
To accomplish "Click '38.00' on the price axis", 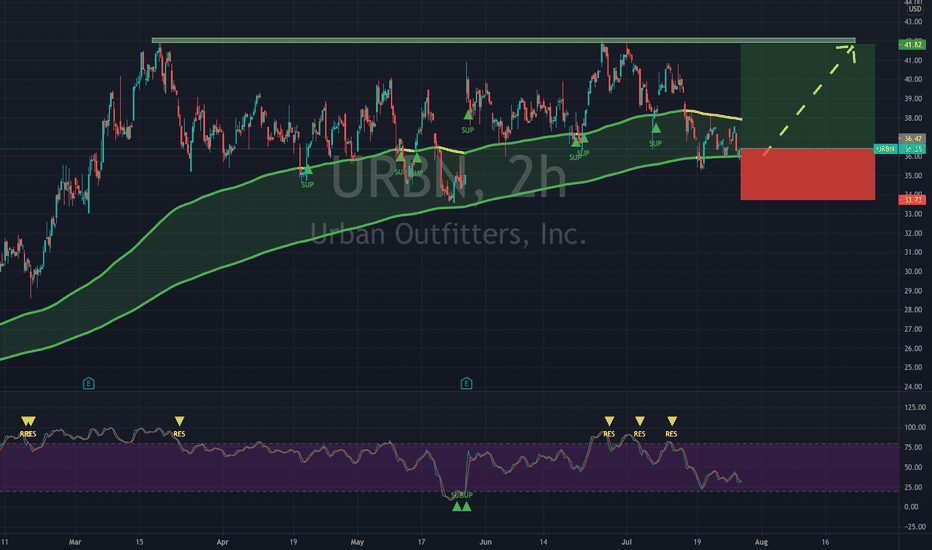I will pos(913,118).
